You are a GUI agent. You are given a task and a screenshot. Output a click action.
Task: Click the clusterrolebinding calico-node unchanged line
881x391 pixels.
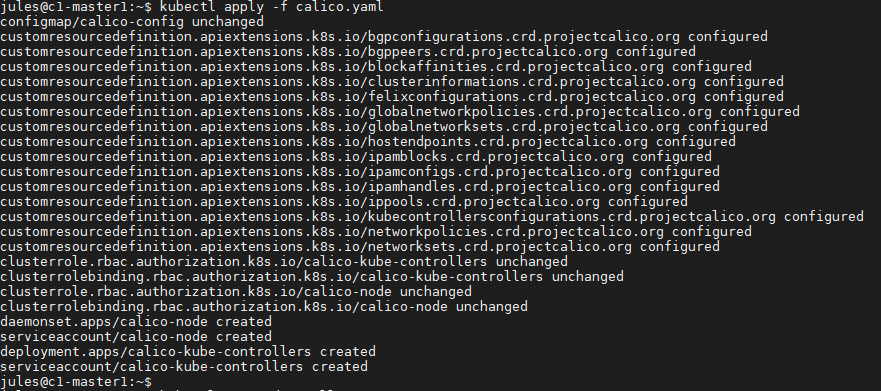264,307
